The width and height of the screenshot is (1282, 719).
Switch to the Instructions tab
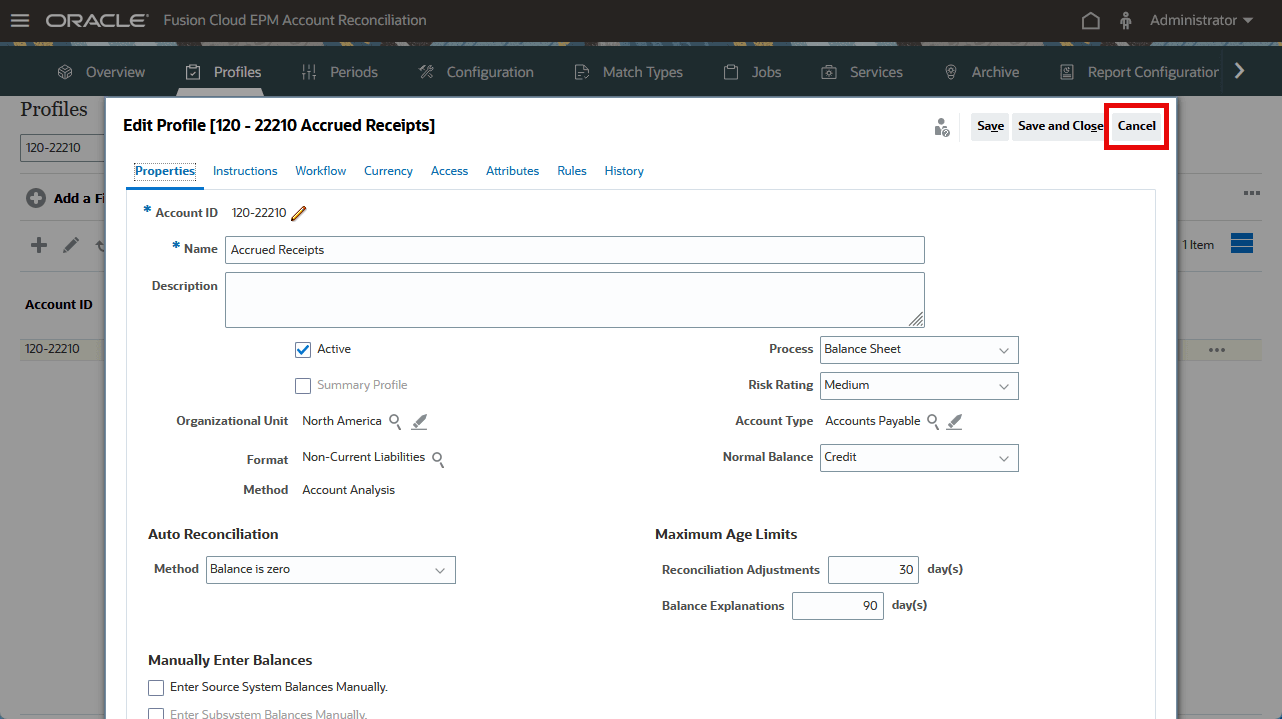(x=245, y=171)
